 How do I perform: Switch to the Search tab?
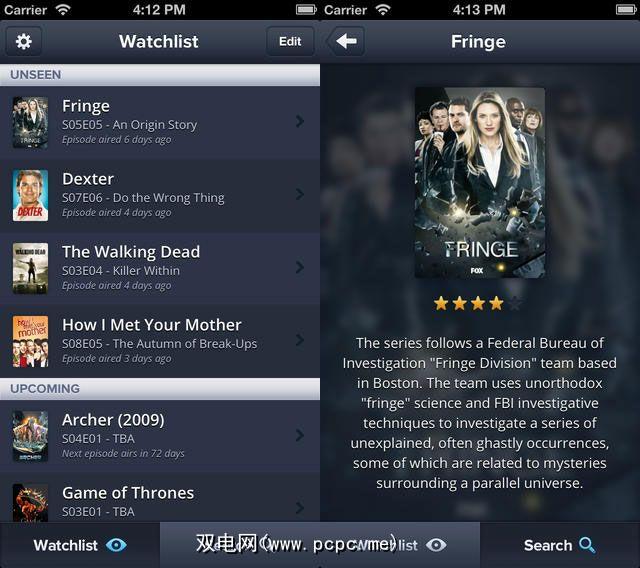[560, 545]
